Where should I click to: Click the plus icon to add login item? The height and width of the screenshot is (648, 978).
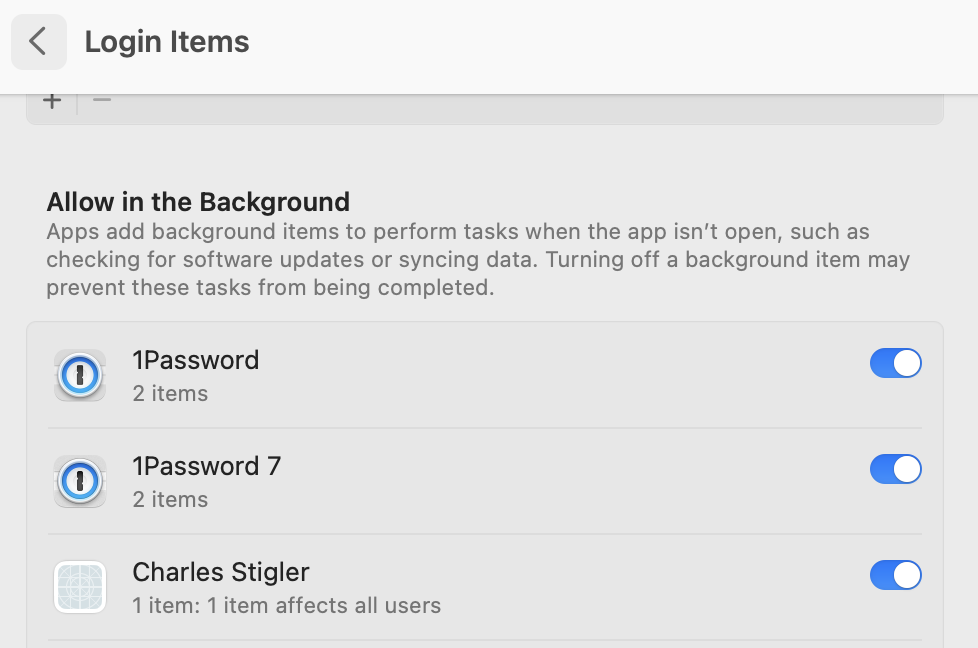pos(51,99)
